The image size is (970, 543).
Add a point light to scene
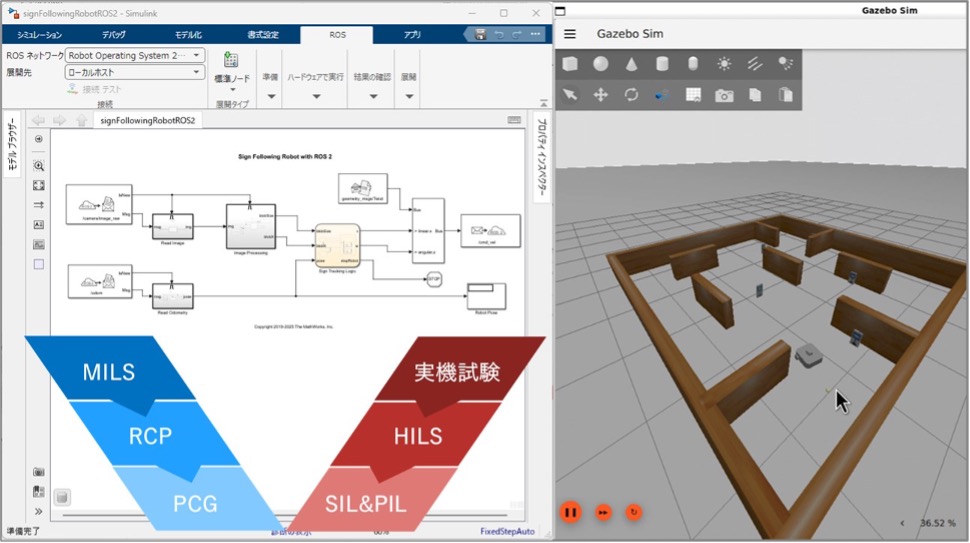pyautogui.click(x=724, y=64)
